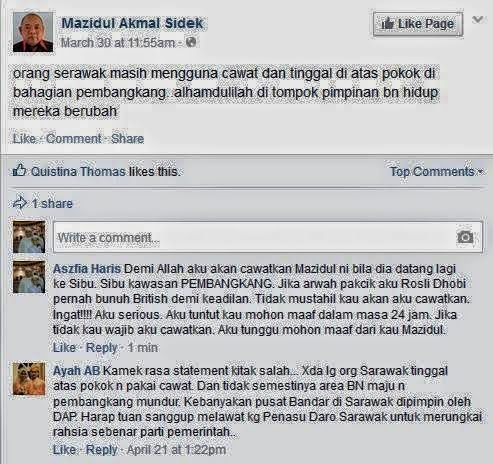This screenshot has width=493, height=464.
Task: Reply to Aszfia Haris's comment
Action: [x=102, y=347]
